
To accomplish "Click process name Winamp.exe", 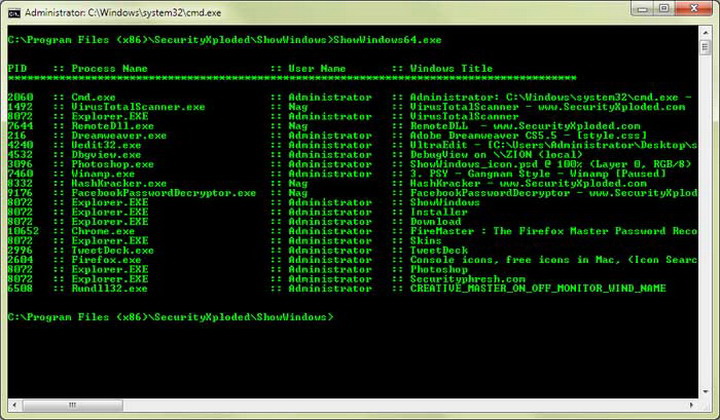I will click(x=103, y=174).
